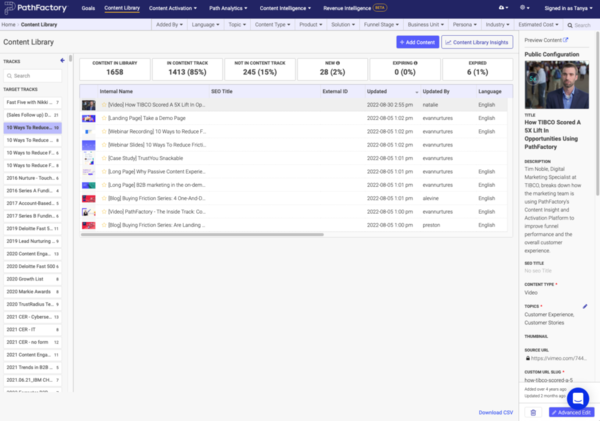
Task: Select 2021 CER - IT track
Action: (x=33, y=330)
